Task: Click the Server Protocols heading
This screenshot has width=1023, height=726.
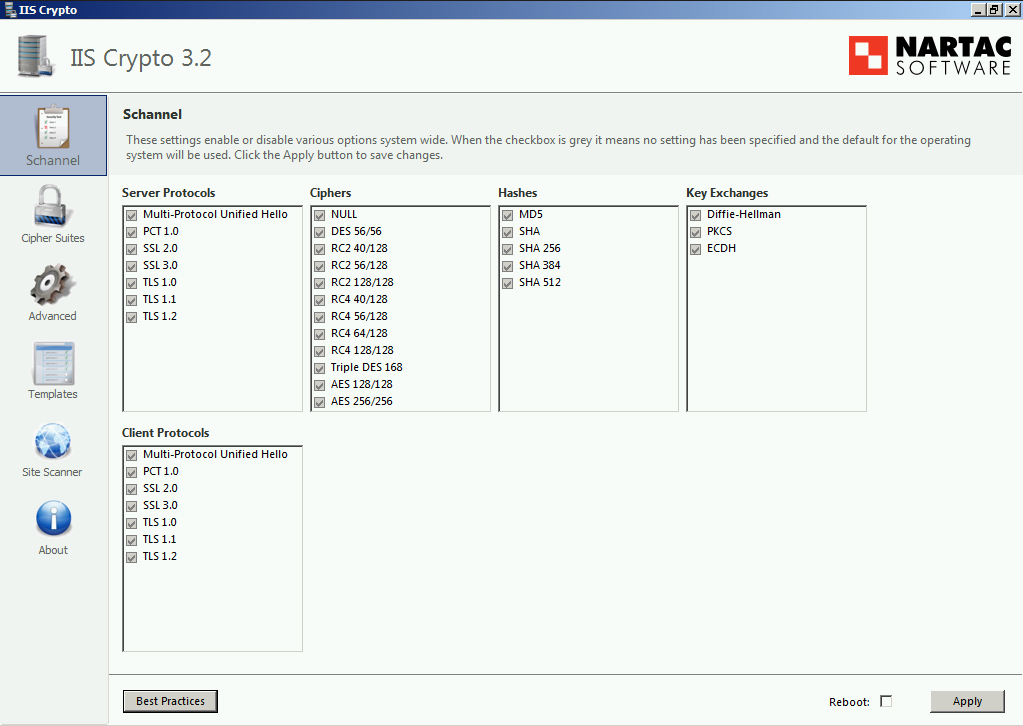Action: tap(168, 193)
